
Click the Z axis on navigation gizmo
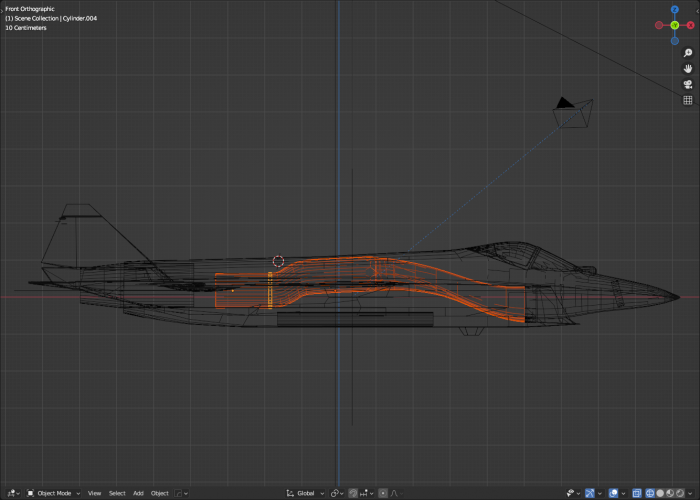[675, 9]
